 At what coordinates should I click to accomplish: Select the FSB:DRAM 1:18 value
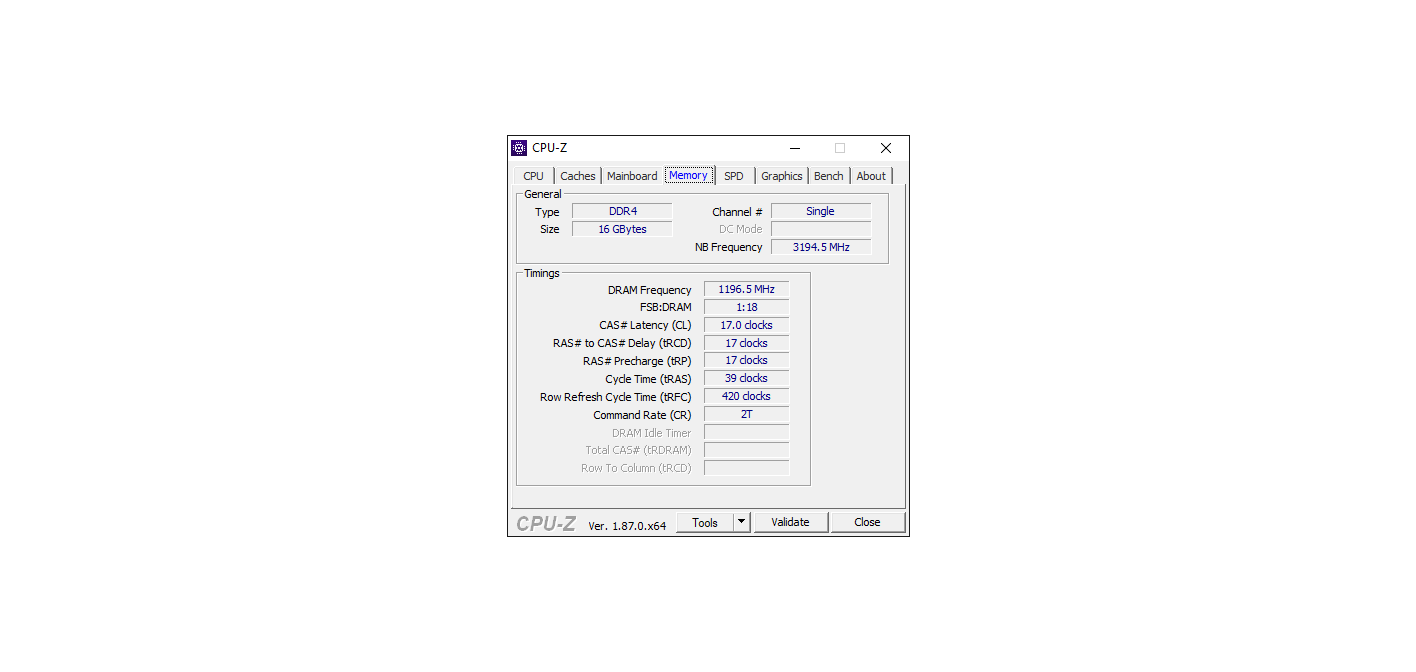tap(747, 308)
